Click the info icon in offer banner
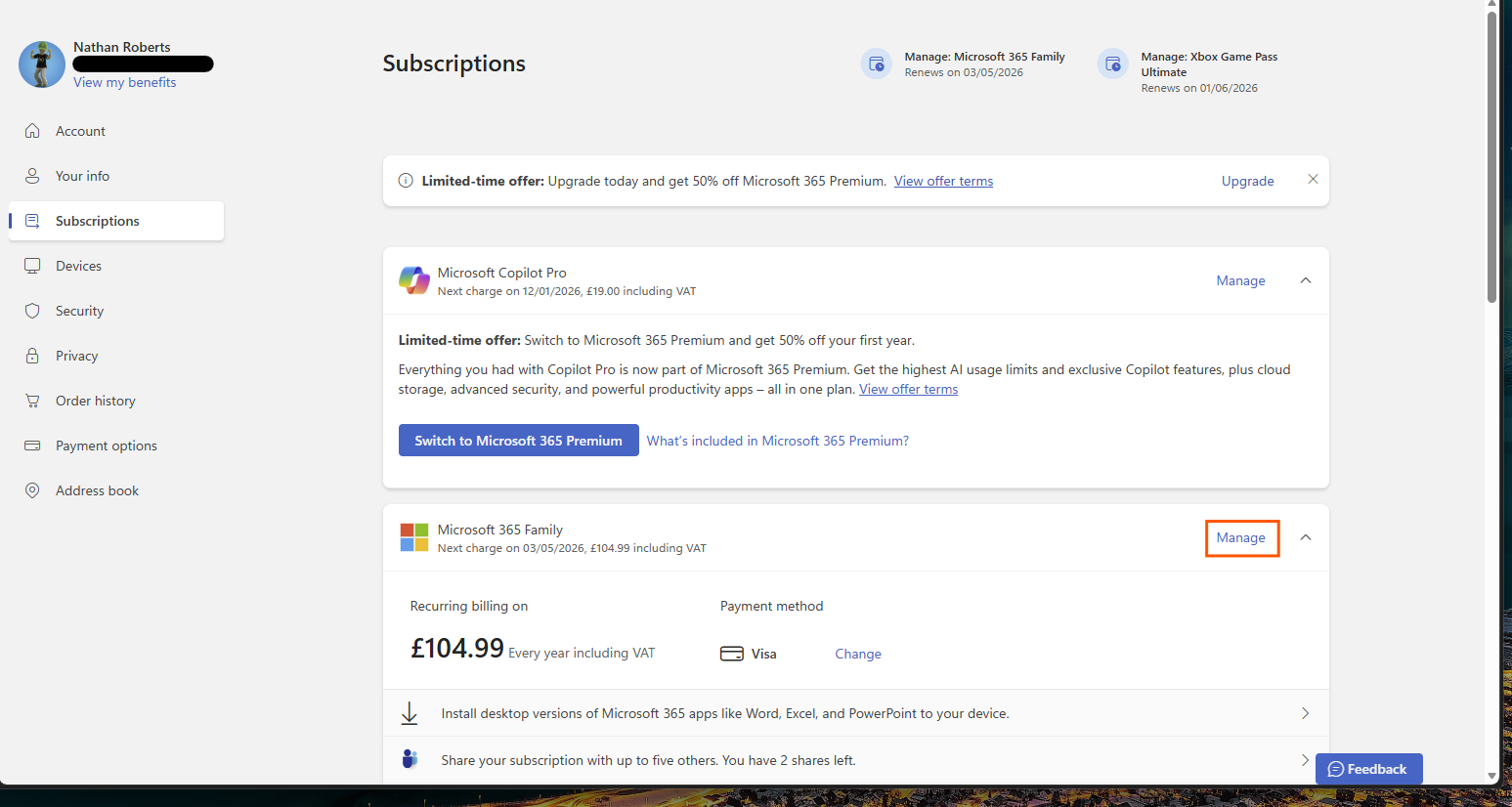Viewport: 1512px width, 807px height. point(406,181)
